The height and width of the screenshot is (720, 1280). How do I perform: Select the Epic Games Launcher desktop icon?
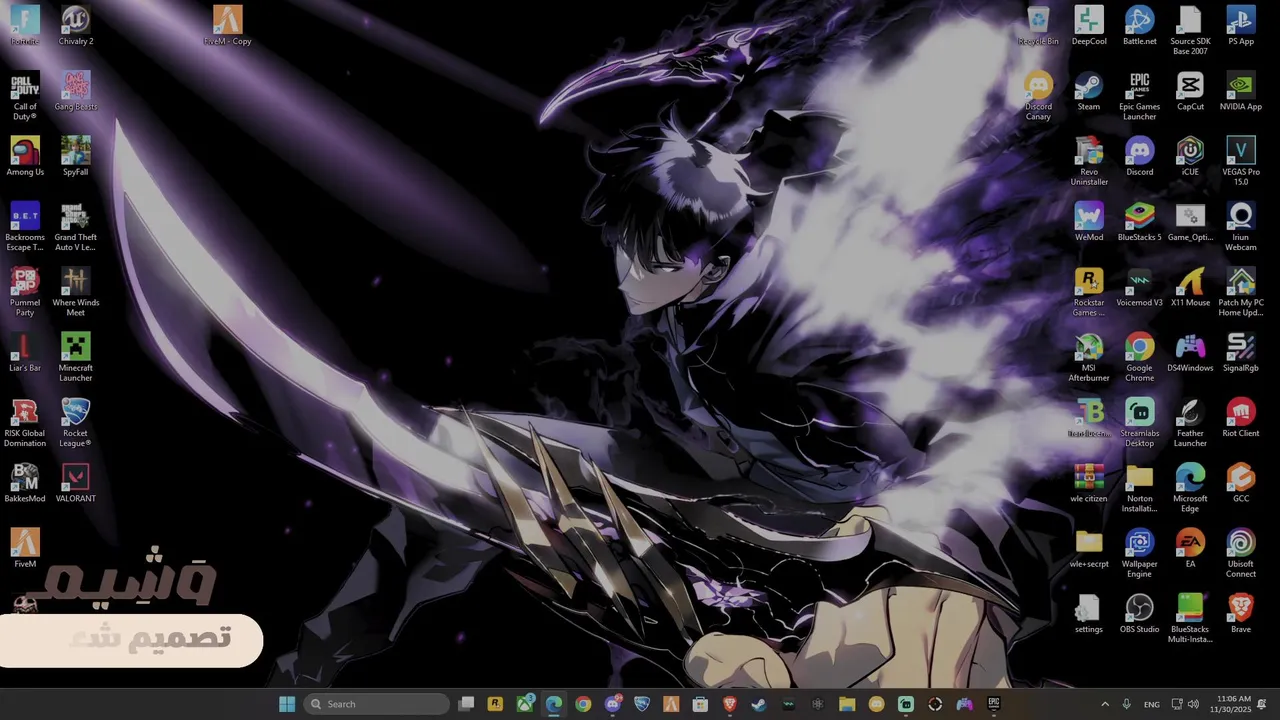pos(1140,96)
